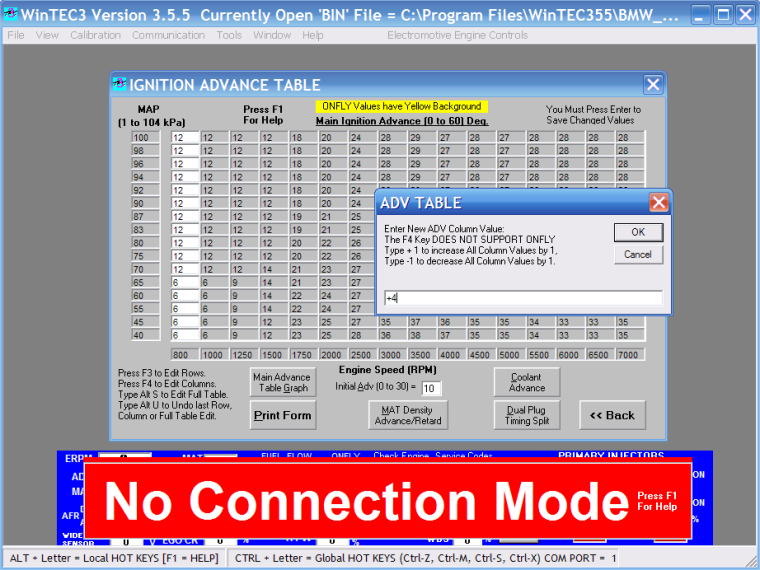This screenshot has width=760, height=570.
Task: Select the 2500 RPM column header
Action: point(363,355)
